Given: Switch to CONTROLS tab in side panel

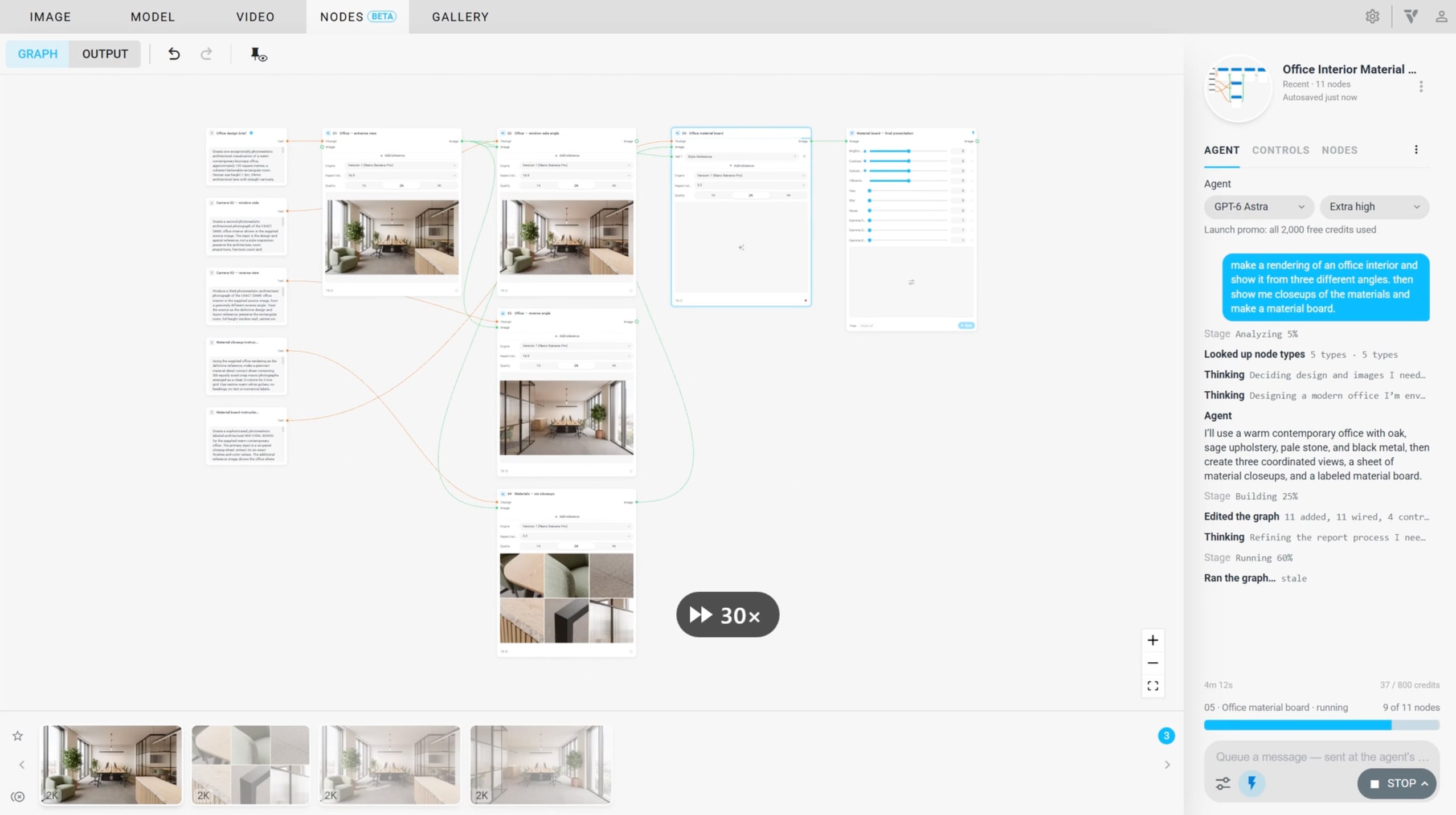Looking at the screenshot, I should [1280, 150].
